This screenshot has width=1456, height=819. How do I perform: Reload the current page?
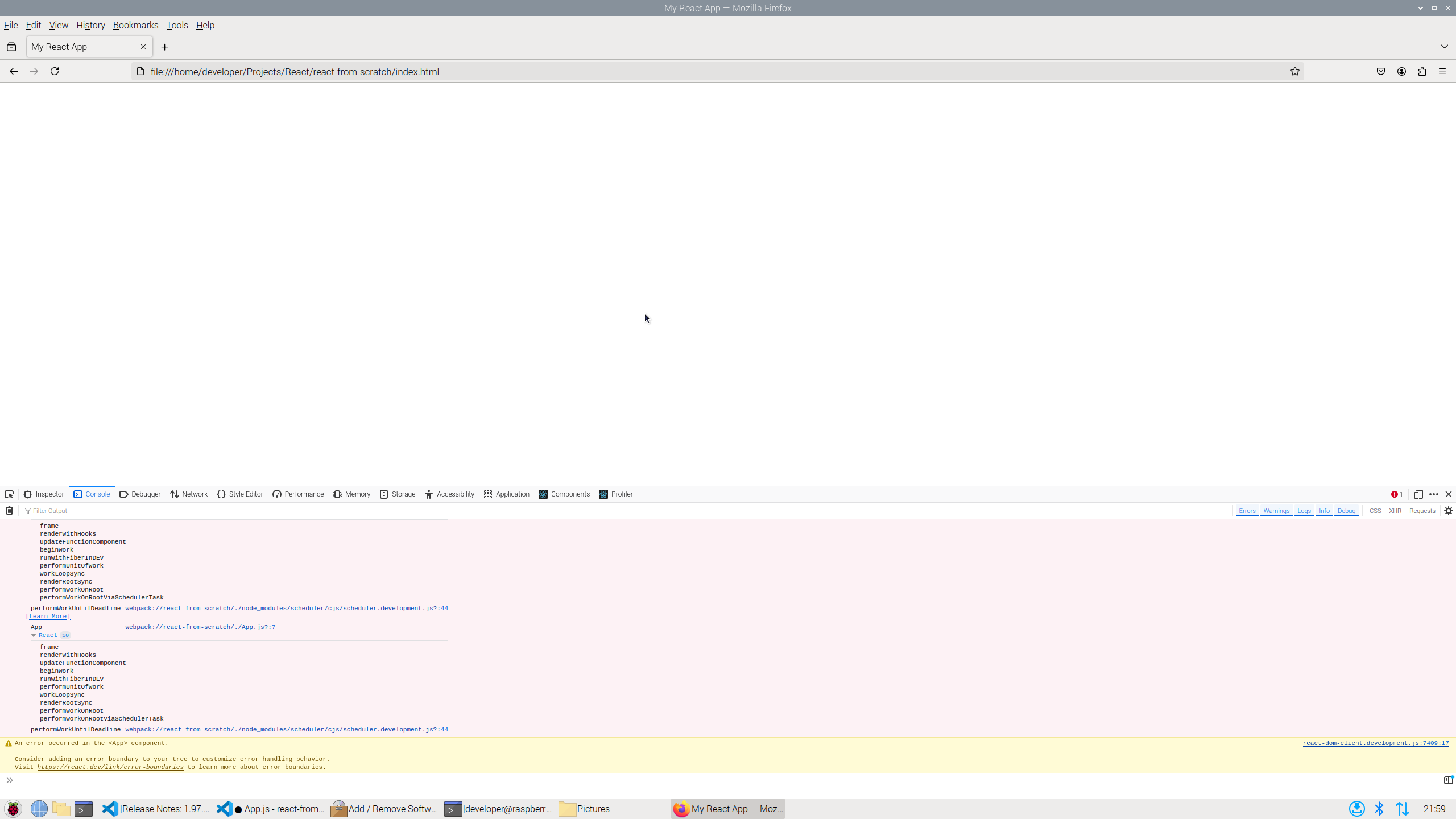point(55,71)
